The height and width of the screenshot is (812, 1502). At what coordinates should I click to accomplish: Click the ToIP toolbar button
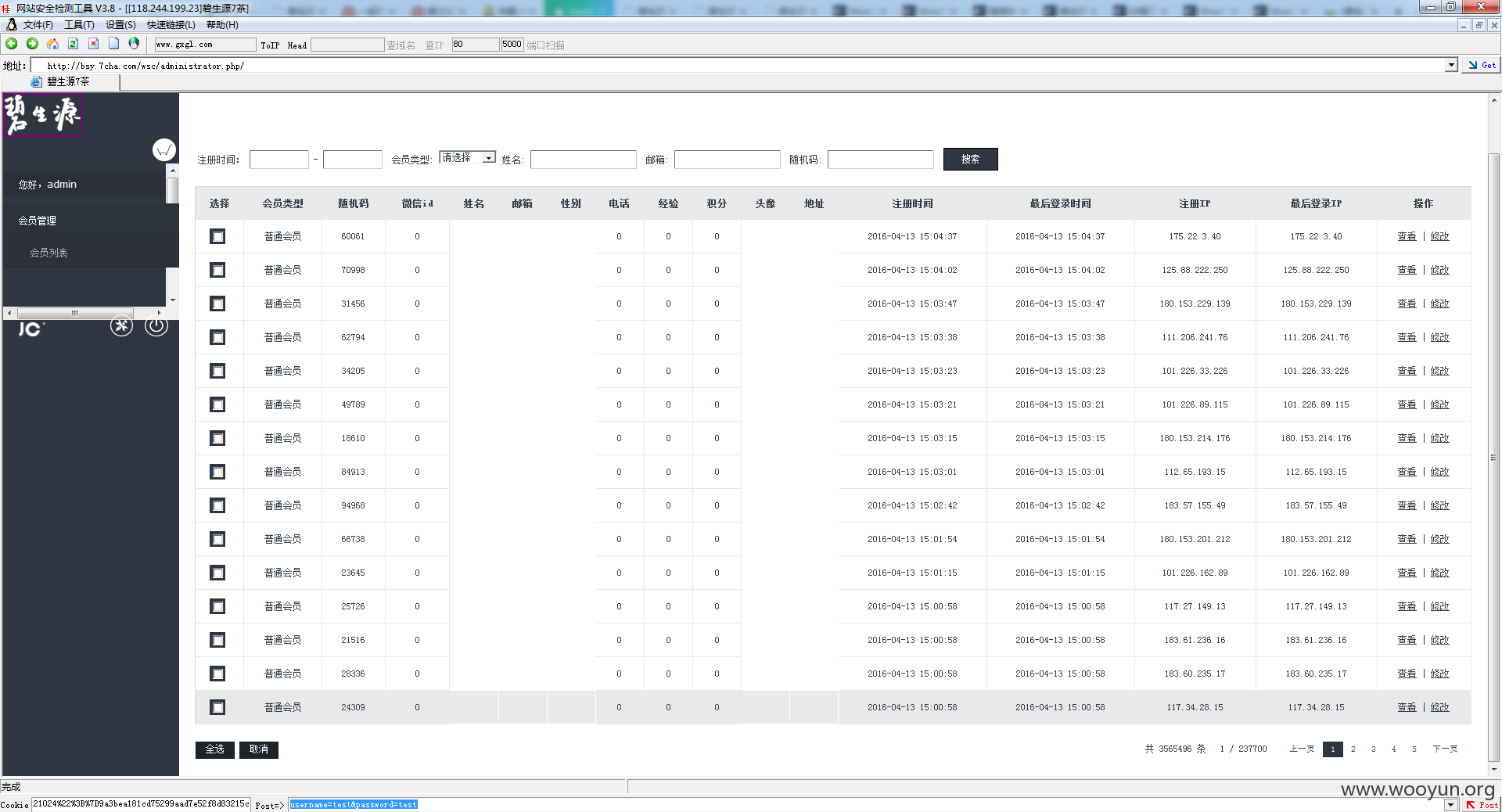click(x=270, y=45)
